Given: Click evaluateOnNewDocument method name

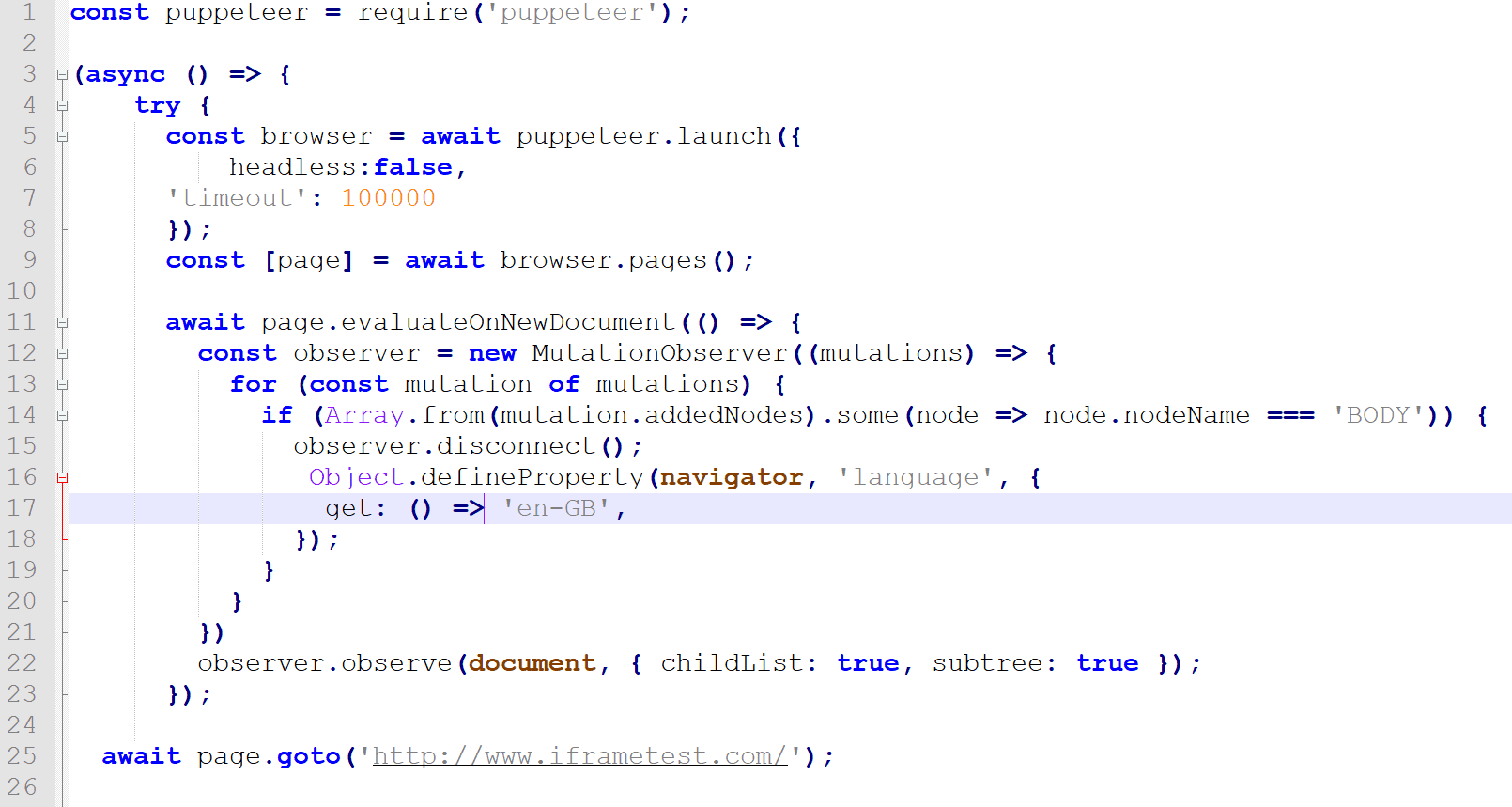Looking at the screenshot, I should pyautogui.click(x=508, y=322).
